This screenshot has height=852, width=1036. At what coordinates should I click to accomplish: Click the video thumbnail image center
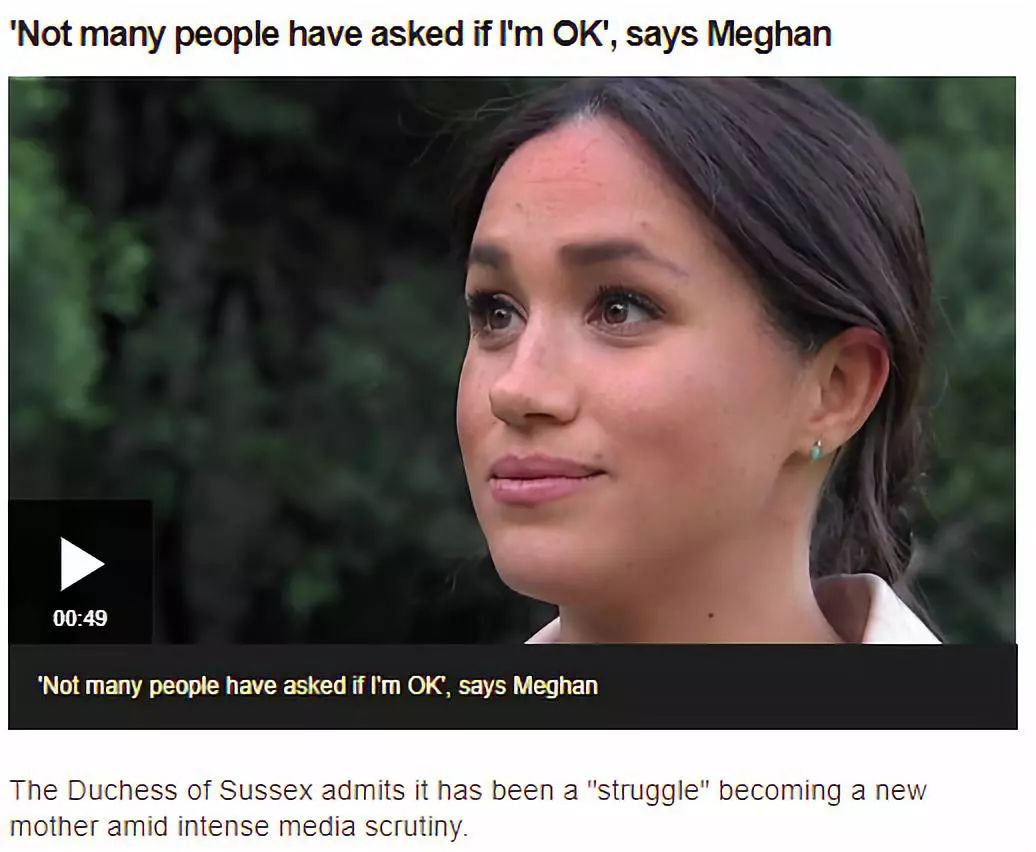(512, 360)
